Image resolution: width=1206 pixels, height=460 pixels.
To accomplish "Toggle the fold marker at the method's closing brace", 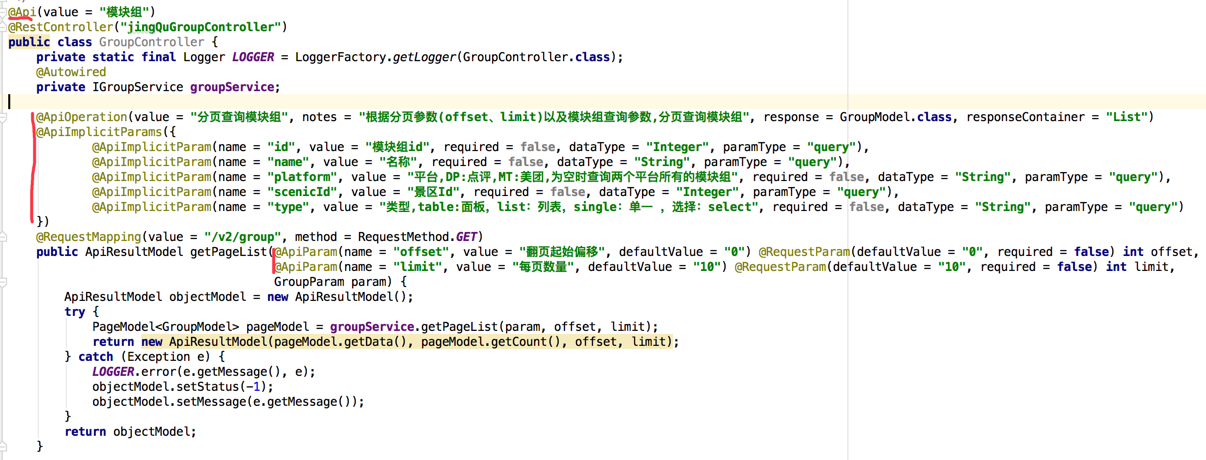I will [x=4, y=447].
